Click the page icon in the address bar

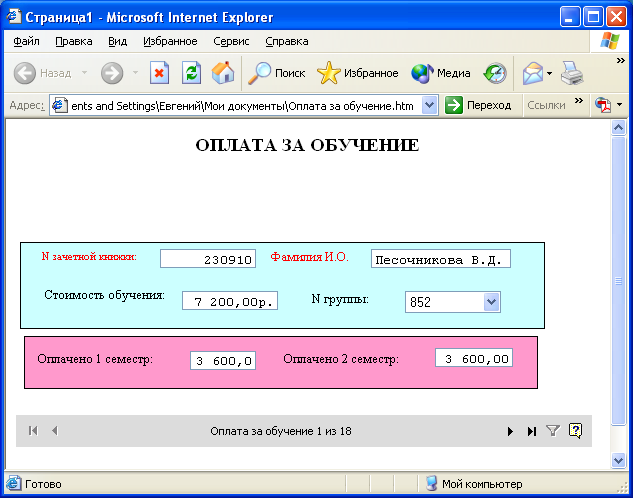tap(60, 105)
